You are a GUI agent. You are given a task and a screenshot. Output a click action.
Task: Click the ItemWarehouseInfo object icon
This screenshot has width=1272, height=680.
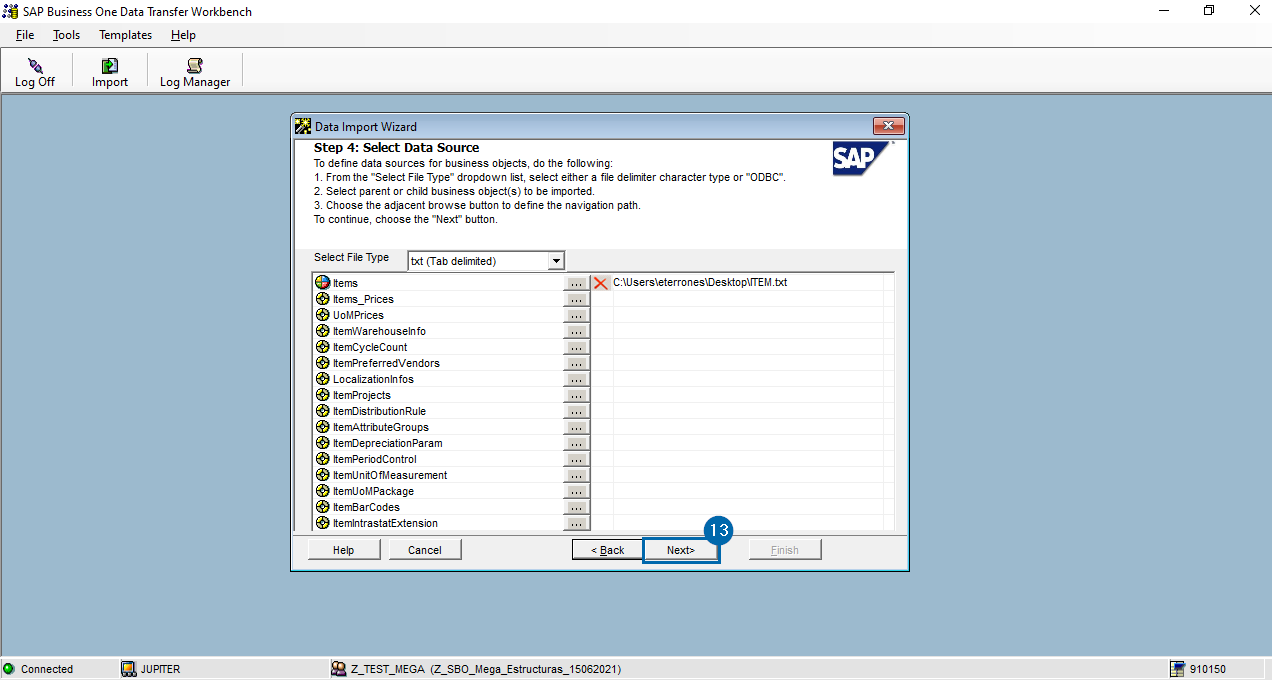[322, 331]
